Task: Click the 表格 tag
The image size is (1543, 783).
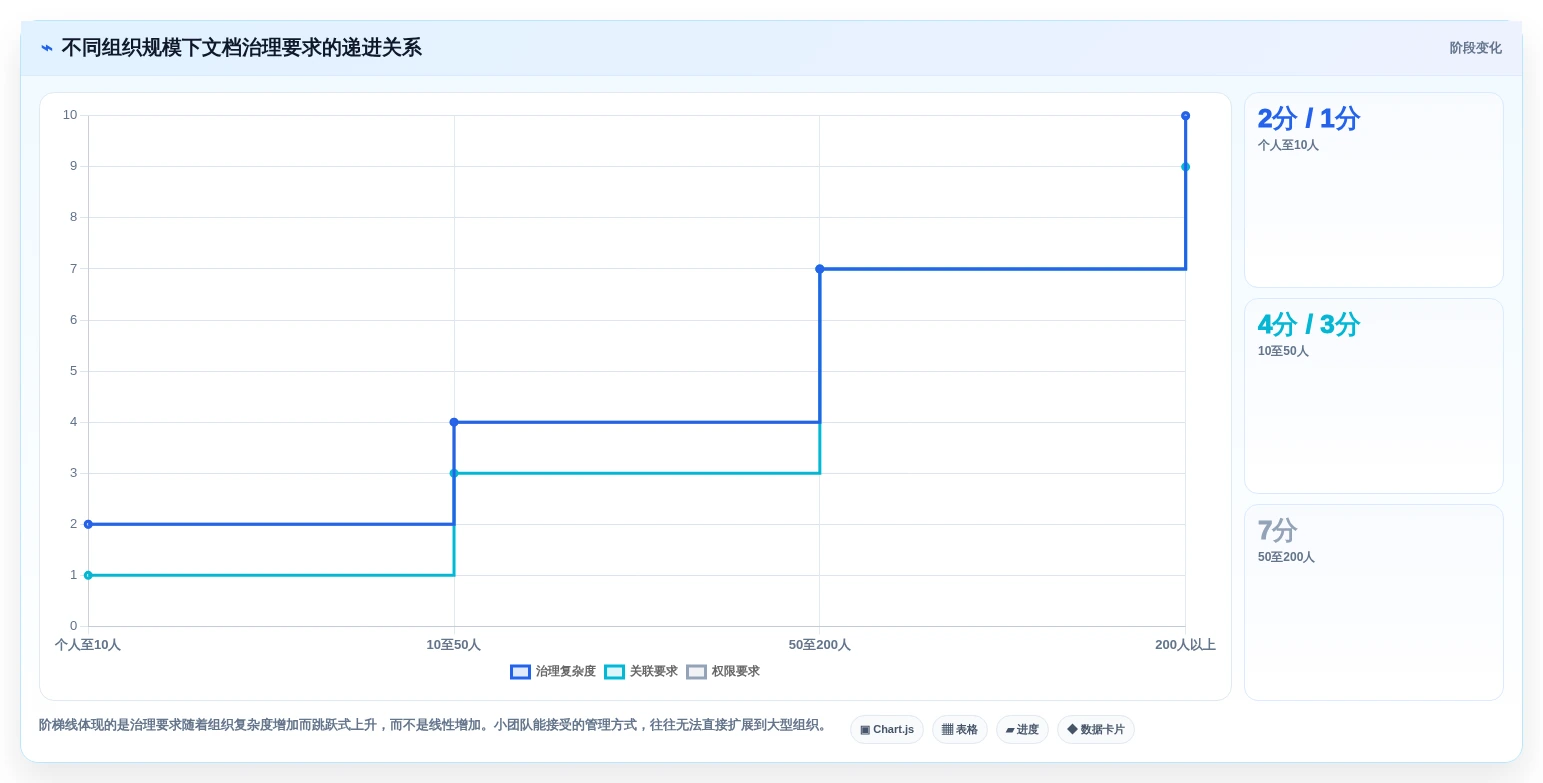Action: [x=960, y=730]
